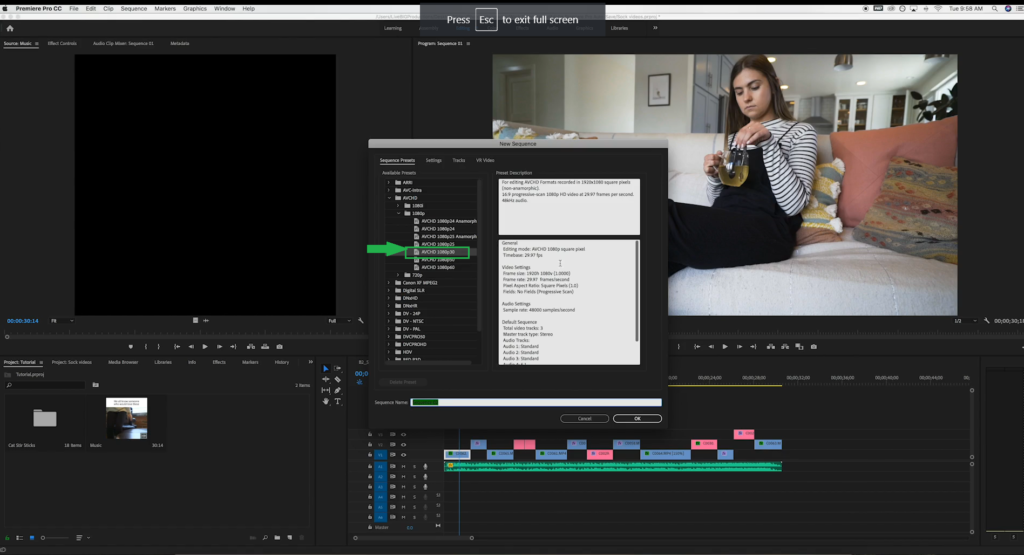Open the Graphics menu
Image resolution: width=1024 pixels, height=555 pixels.
(x=195, y=8)
